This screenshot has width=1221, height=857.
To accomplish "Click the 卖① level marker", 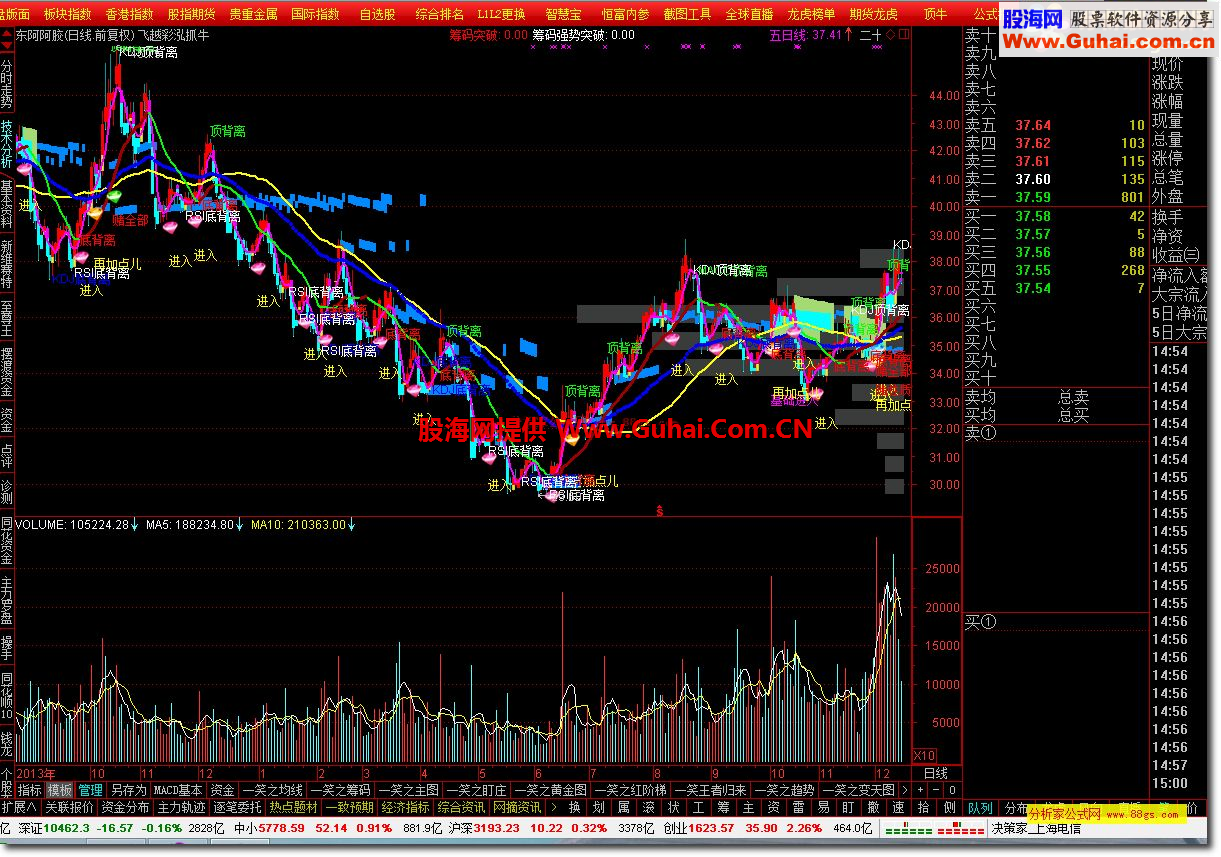I will (980, 433).
